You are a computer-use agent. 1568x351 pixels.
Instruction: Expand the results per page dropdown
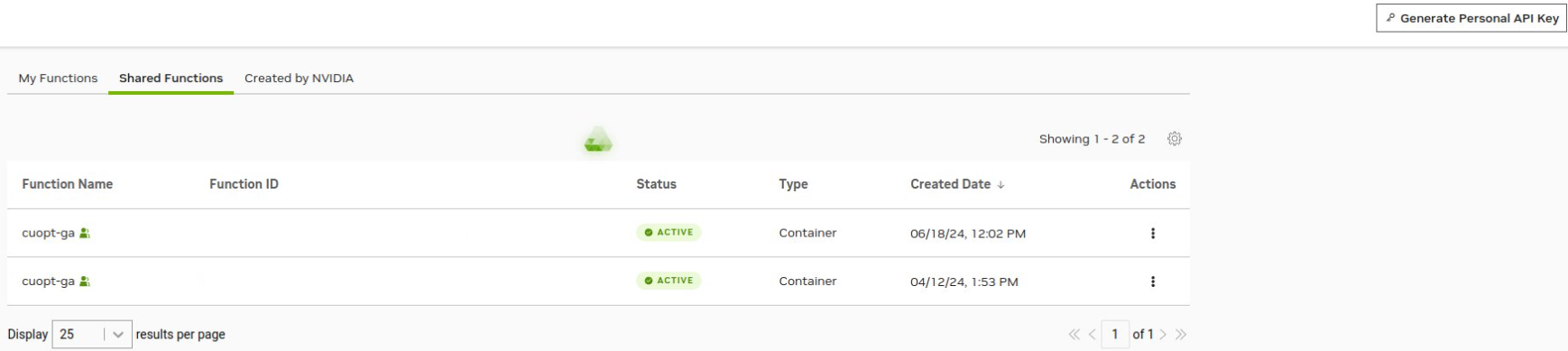[92, 334]
